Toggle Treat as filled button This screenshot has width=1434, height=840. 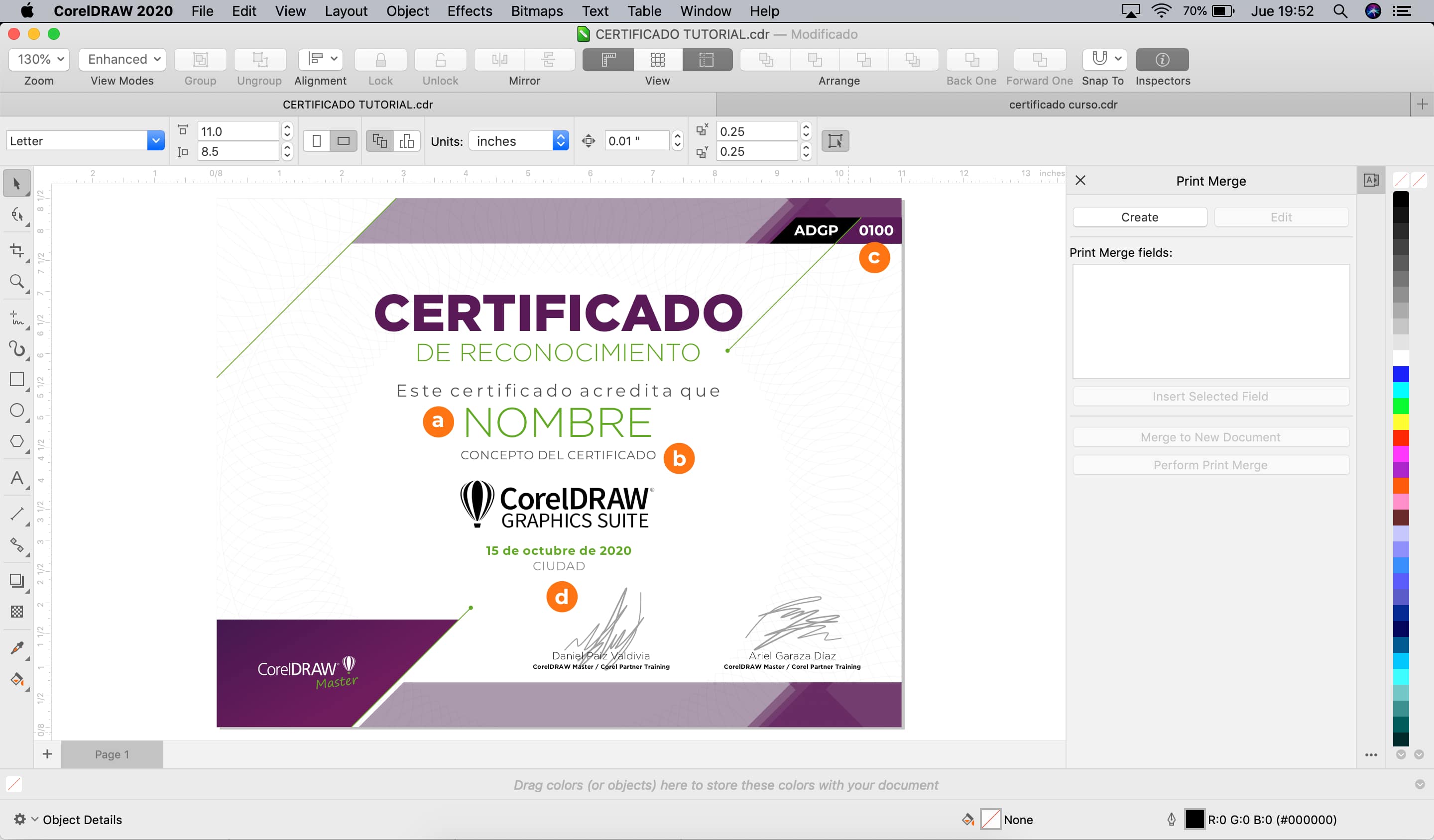coord(835,140)
